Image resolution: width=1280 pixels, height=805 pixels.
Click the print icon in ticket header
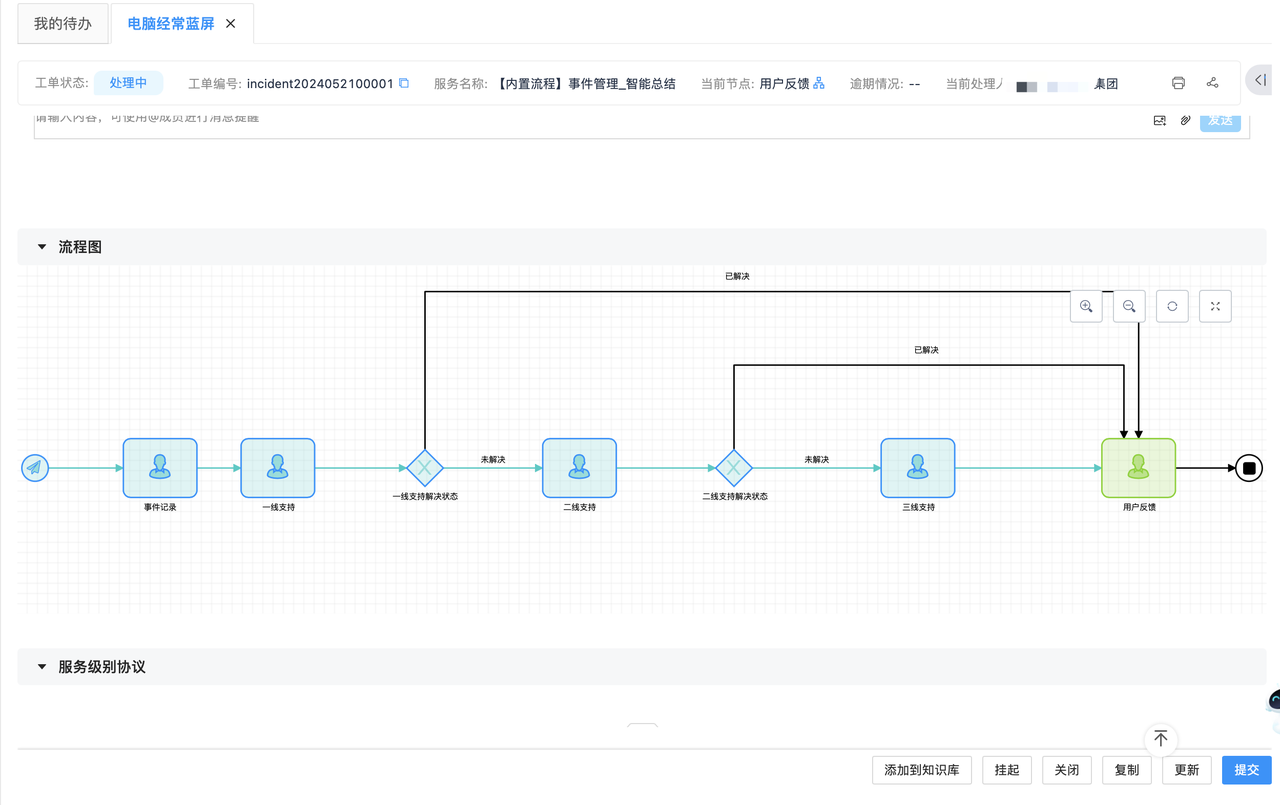pyautogui.click(x=1178, y=83)
